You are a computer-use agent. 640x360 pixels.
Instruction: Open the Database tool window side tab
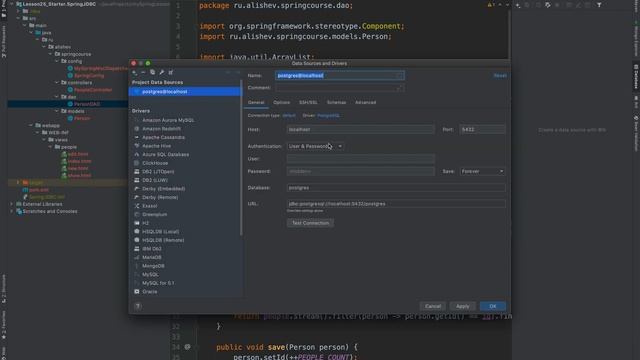[636, 77]
